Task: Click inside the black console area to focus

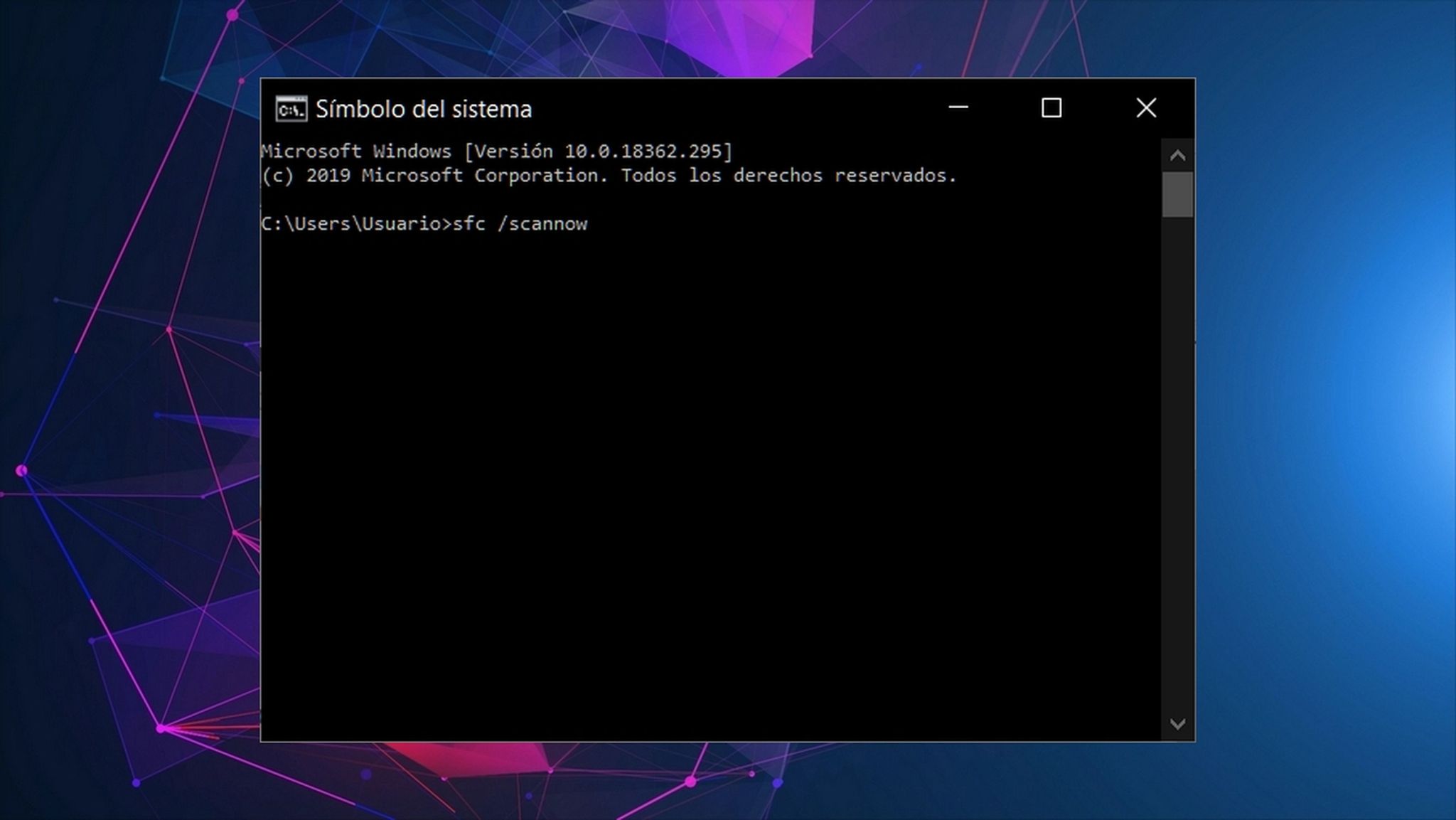Action: pos(711,462)
